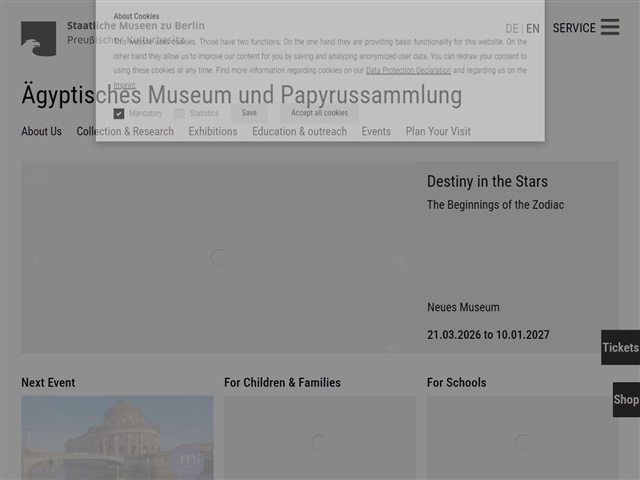
Task: Click the Shop side button
Action: point(626,400)
